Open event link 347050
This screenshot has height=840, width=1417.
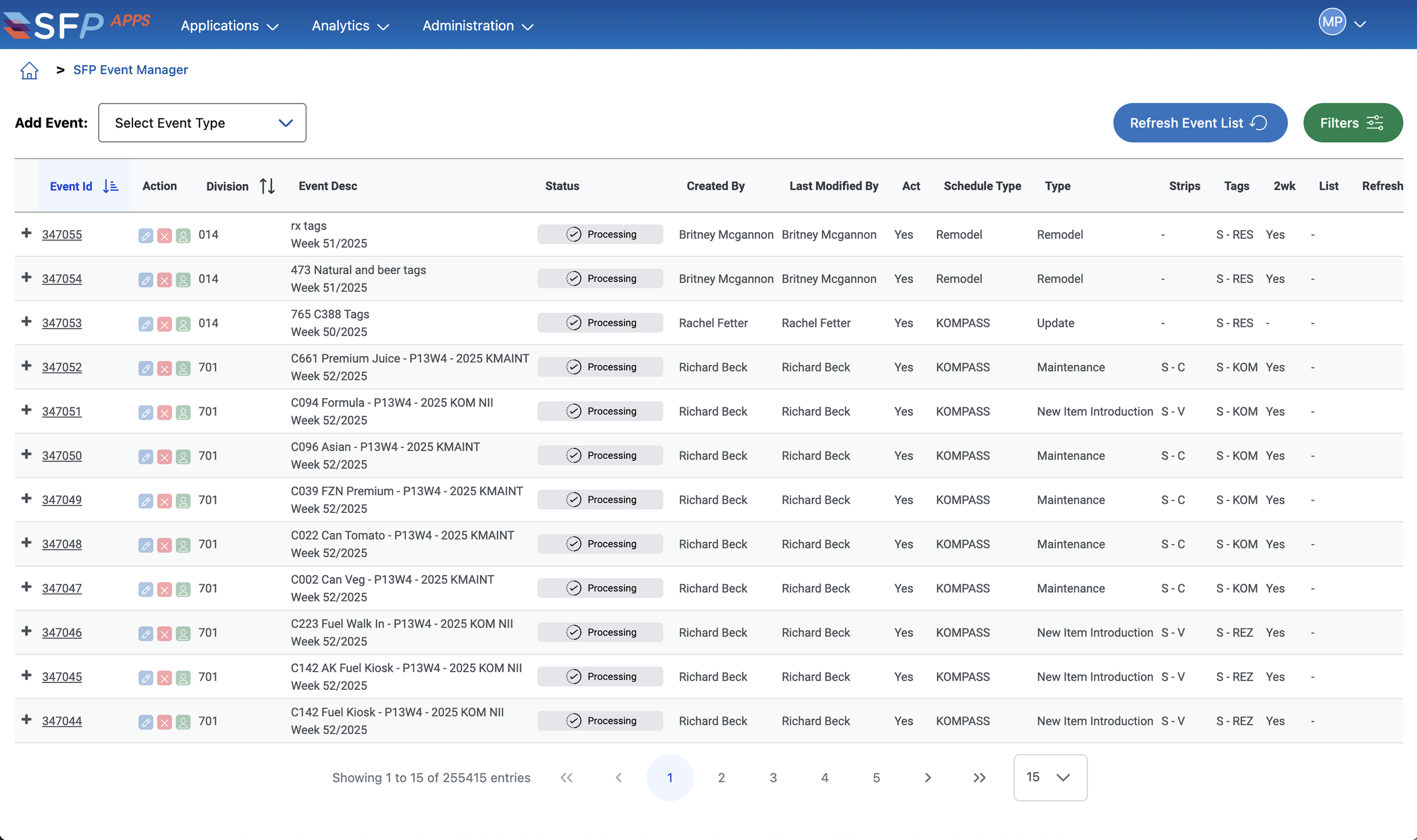click(x=62, y=456)
